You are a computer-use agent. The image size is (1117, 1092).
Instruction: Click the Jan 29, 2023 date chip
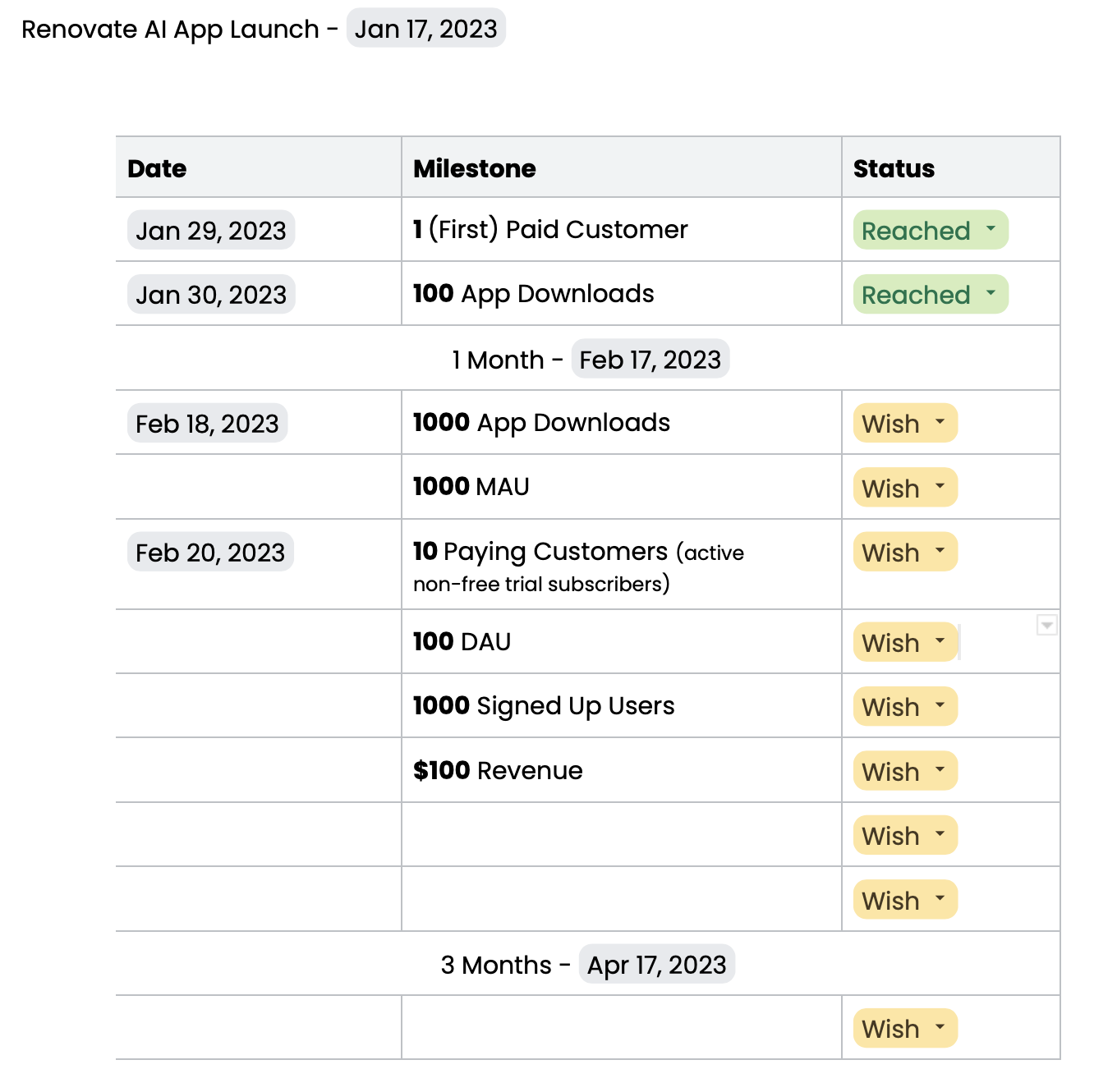(x=211, y=231)
